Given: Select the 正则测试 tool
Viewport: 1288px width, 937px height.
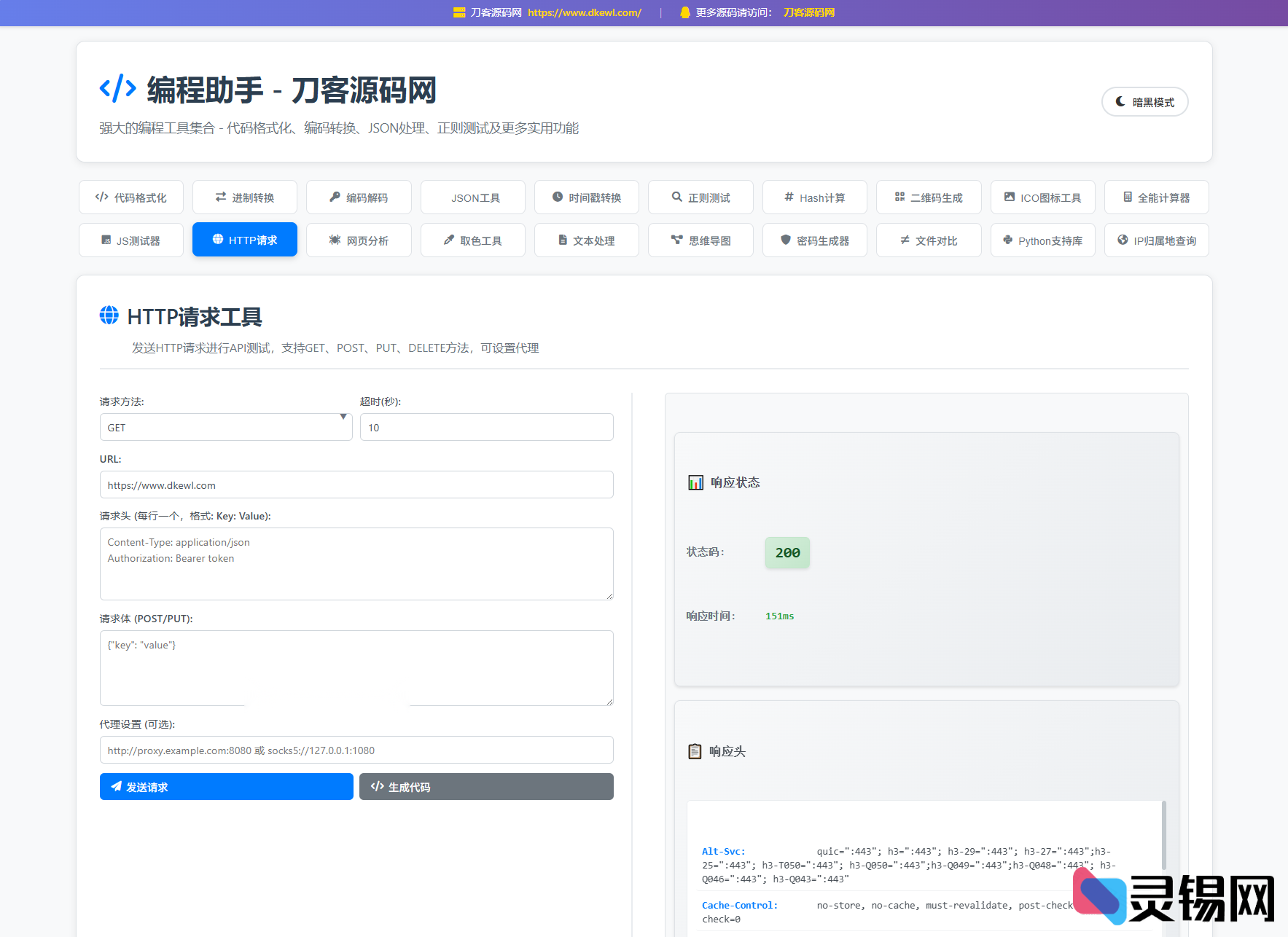Looking at the screenshot, I should (x=700, y=197).
